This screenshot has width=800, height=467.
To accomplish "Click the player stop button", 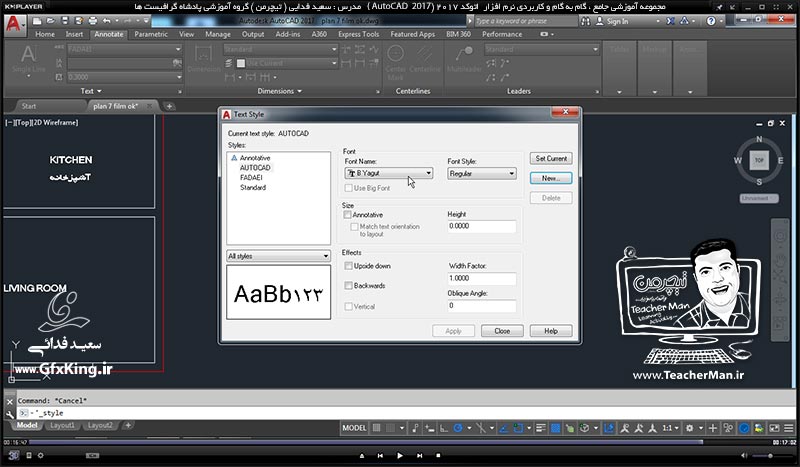I will point(438,455).
